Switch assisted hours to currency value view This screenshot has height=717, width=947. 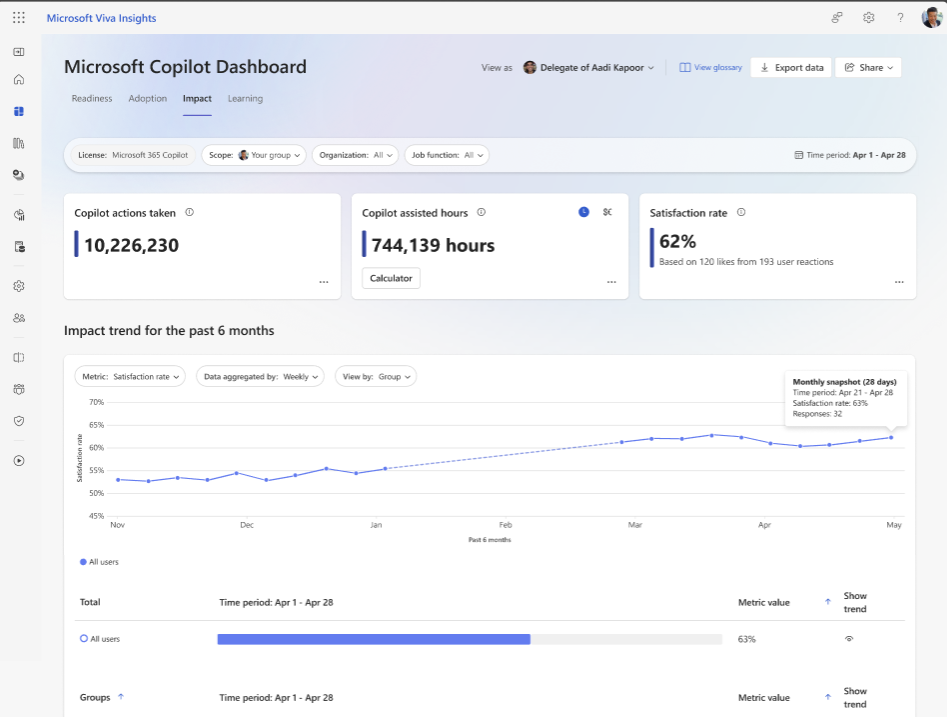tap(607, 212)
